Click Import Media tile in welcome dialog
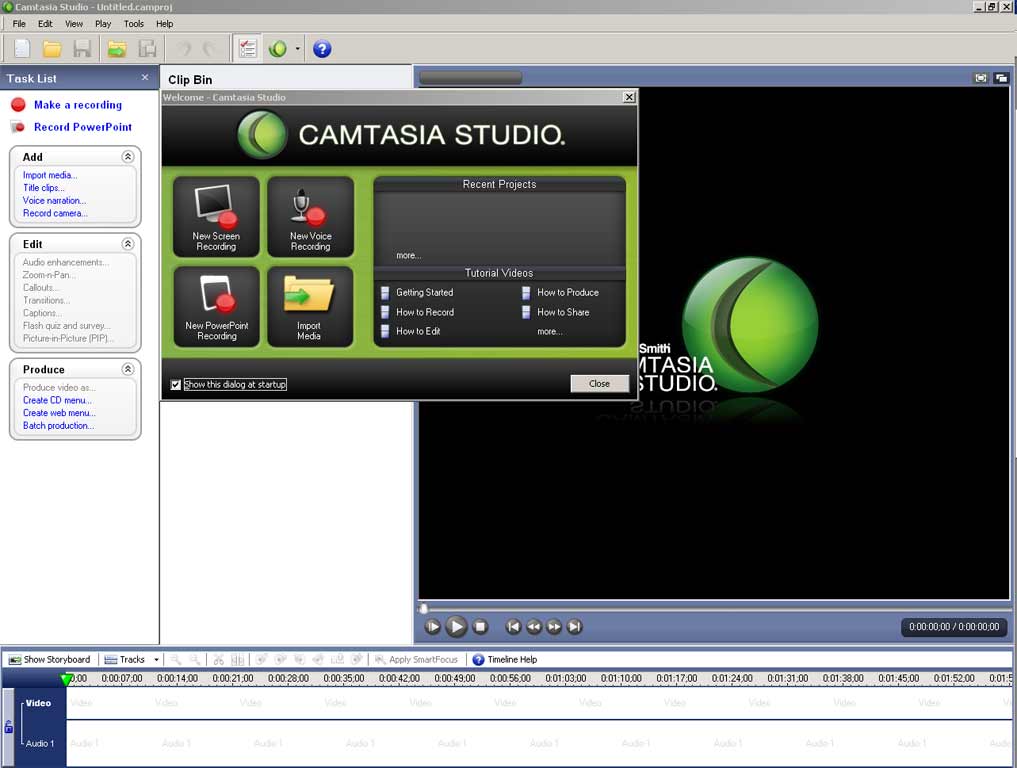The height and width of the screenshot is (768, 1017). click(311, 307)
